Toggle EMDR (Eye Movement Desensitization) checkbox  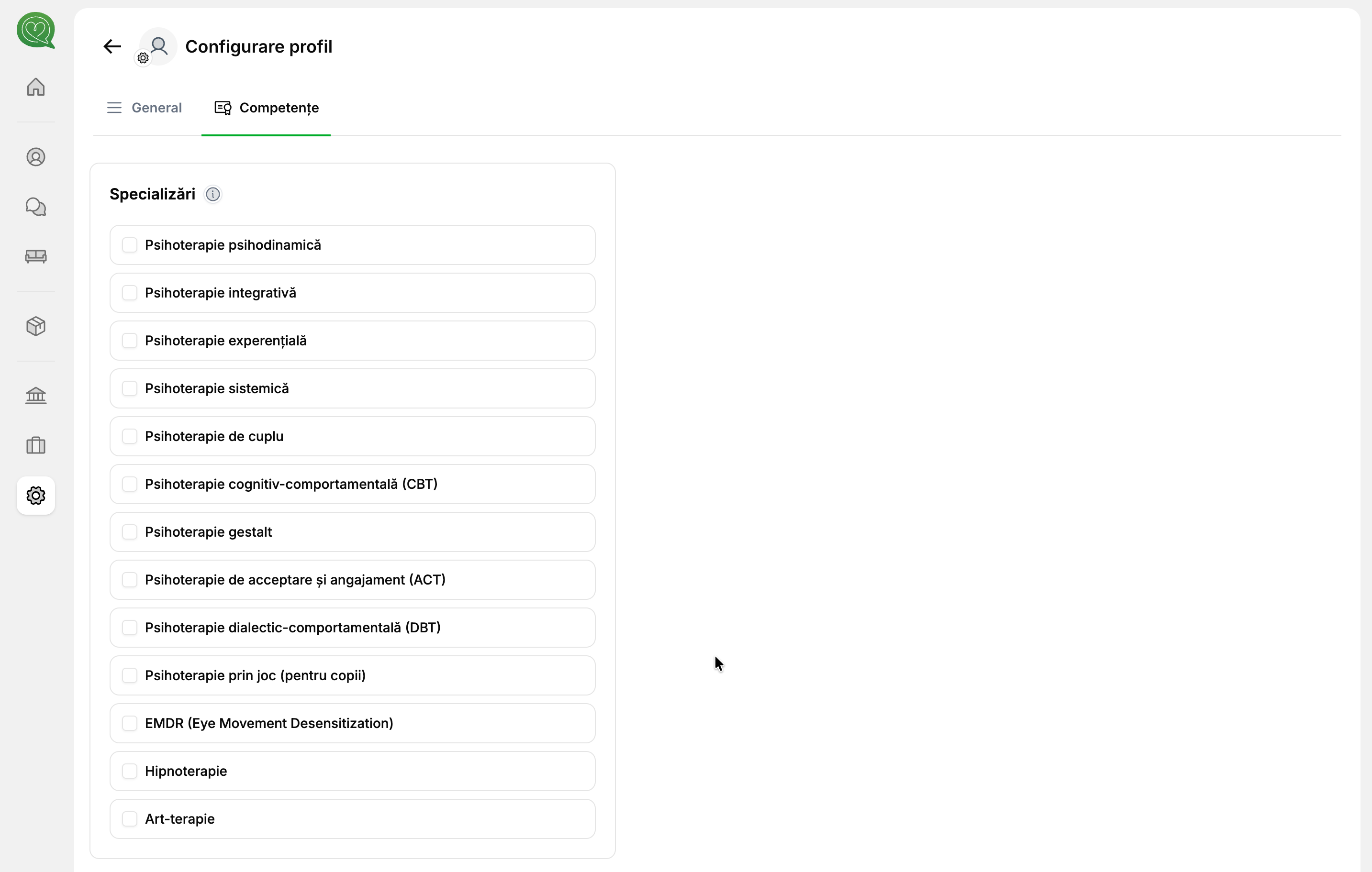pos(130,723)
